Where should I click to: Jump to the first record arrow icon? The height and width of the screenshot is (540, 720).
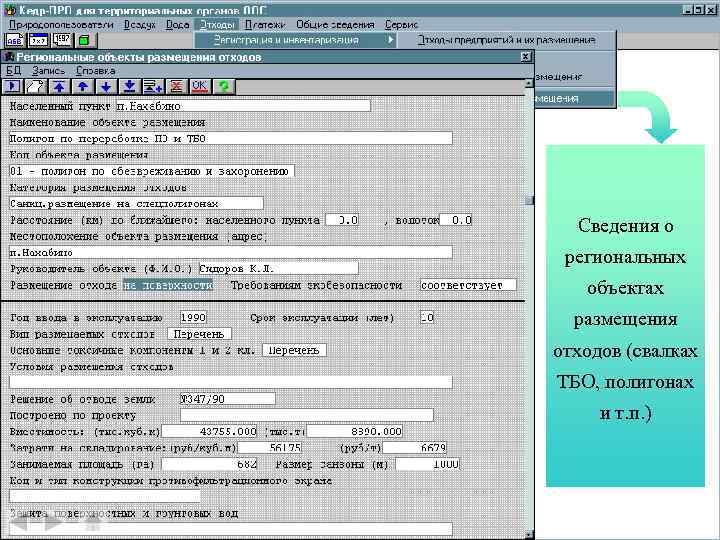pos(59,86)
